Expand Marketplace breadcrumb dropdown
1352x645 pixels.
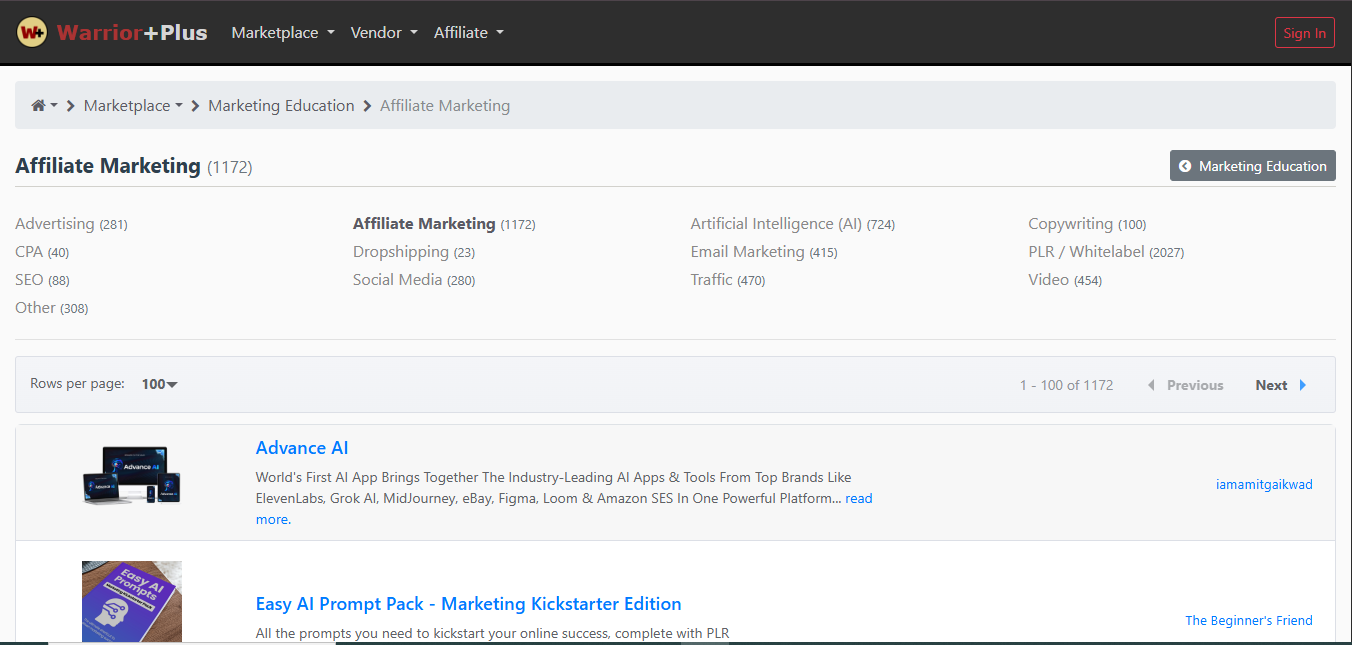click(133, 106)
